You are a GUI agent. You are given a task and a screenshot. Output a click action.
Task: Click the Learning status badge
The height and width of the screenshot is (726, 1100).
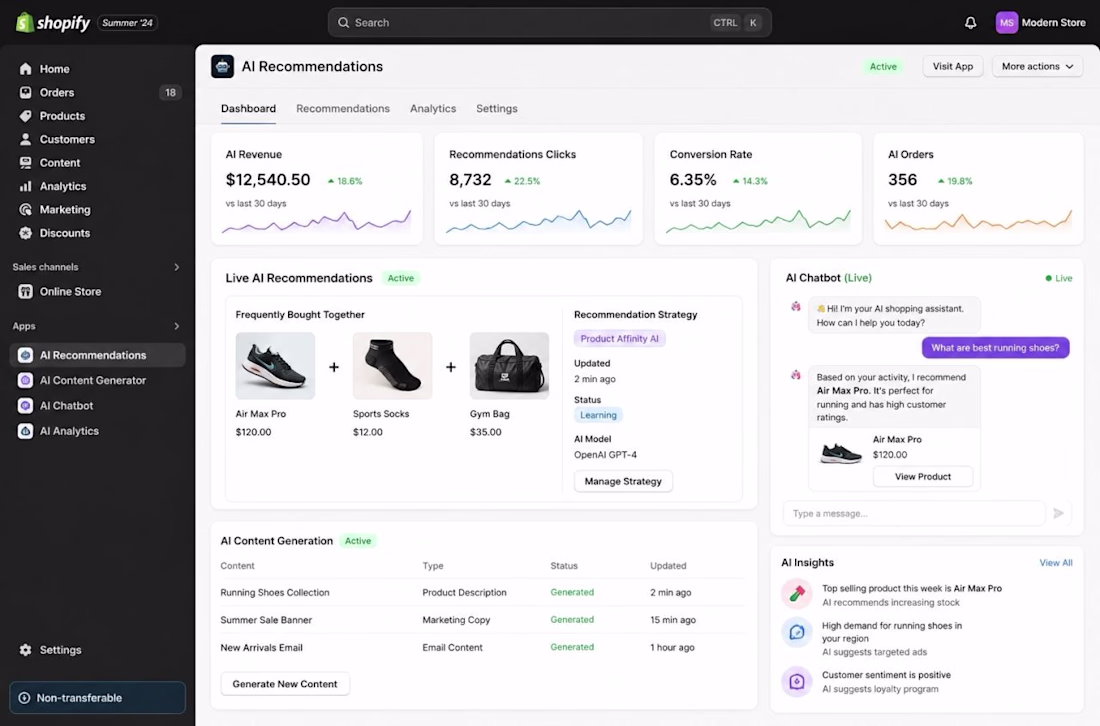coord(598,415)
